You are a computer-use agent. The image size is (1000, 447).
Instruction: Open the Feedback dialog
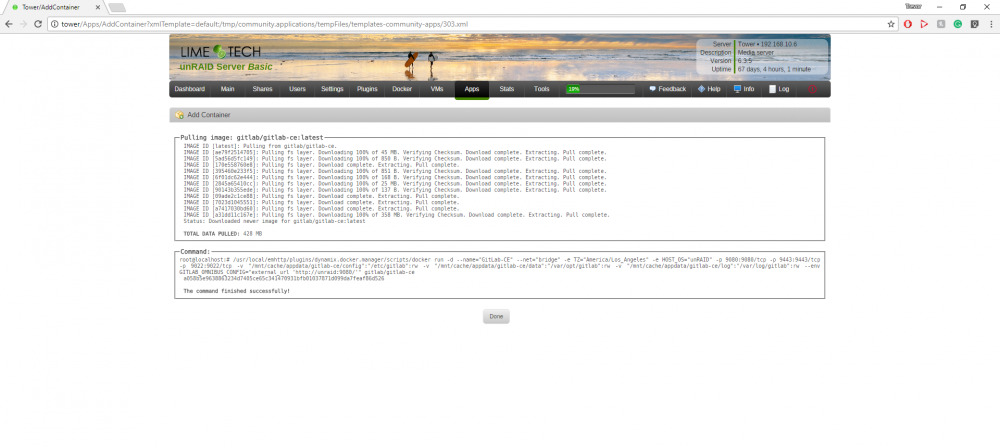[668, 89]
